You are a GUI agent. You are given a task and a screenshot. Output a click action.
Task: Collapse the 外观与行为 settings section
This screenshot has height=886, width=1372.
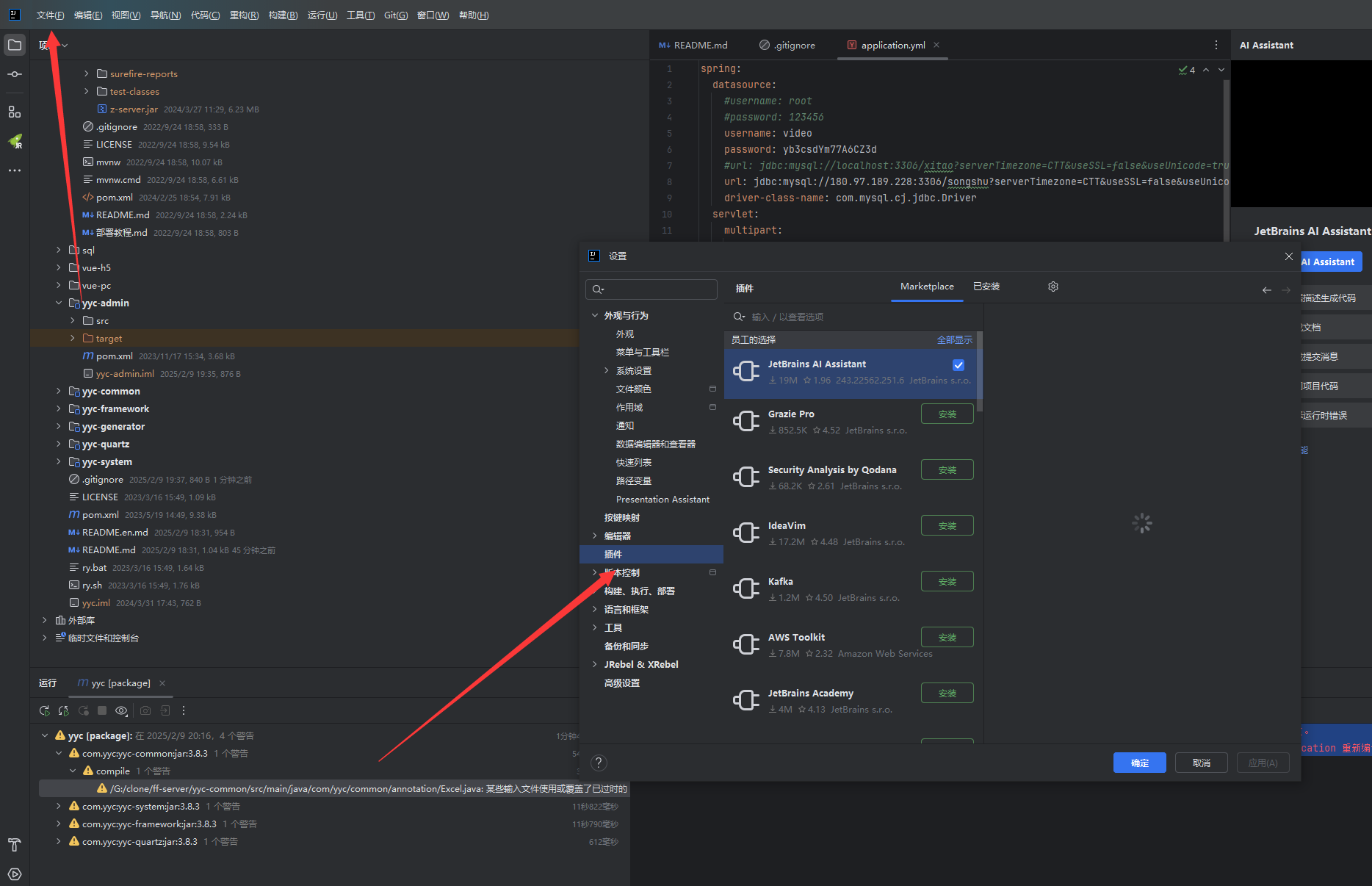595,315
